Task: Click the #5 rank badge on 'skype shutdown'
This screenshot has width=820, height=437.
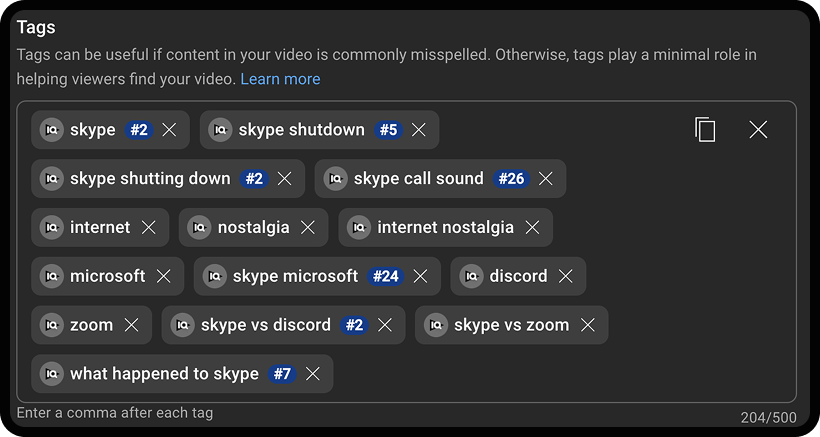Action: click(388, 130)
